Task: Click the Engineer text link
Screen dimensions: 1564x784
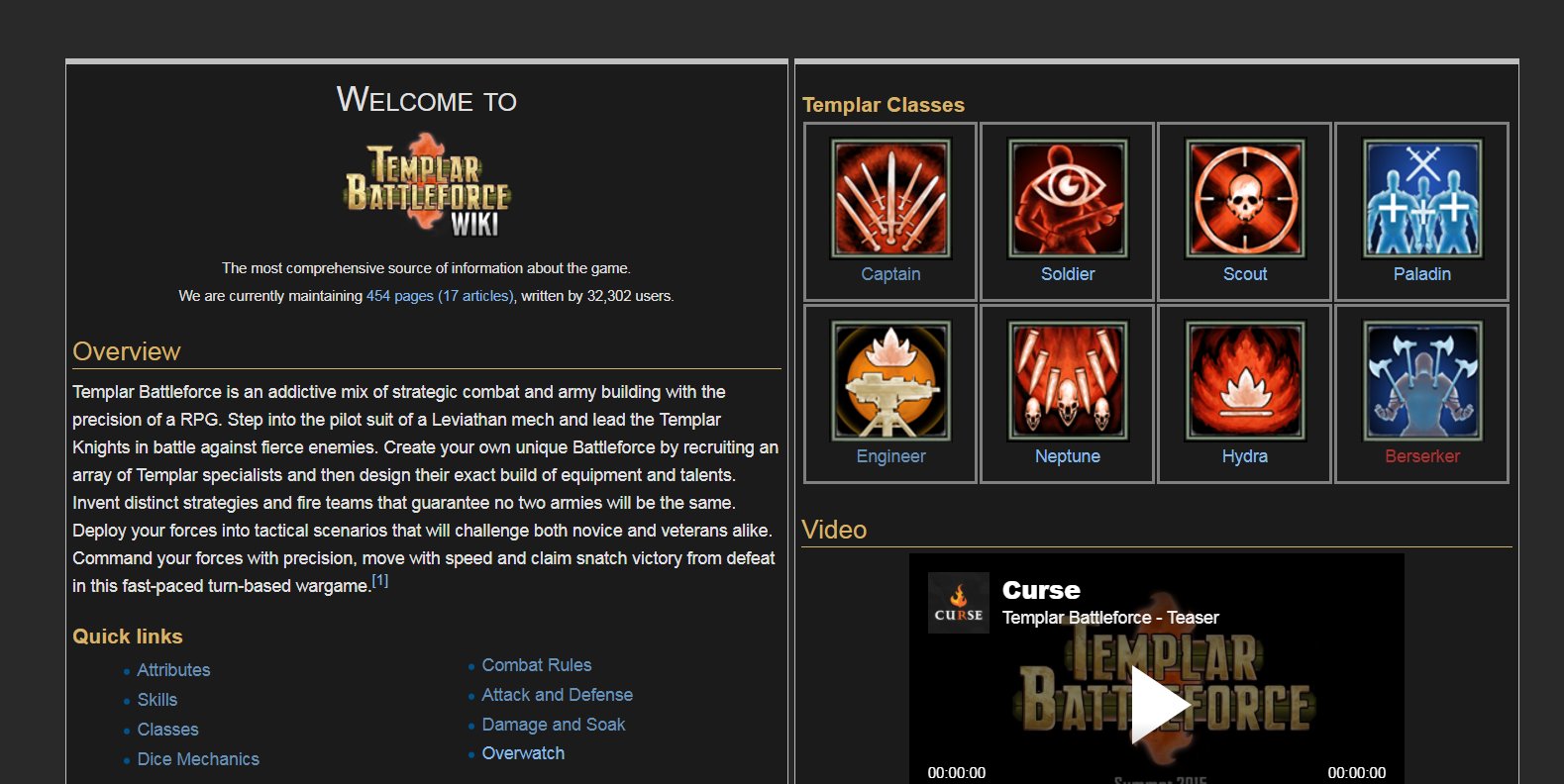Action: coord(890,456)
